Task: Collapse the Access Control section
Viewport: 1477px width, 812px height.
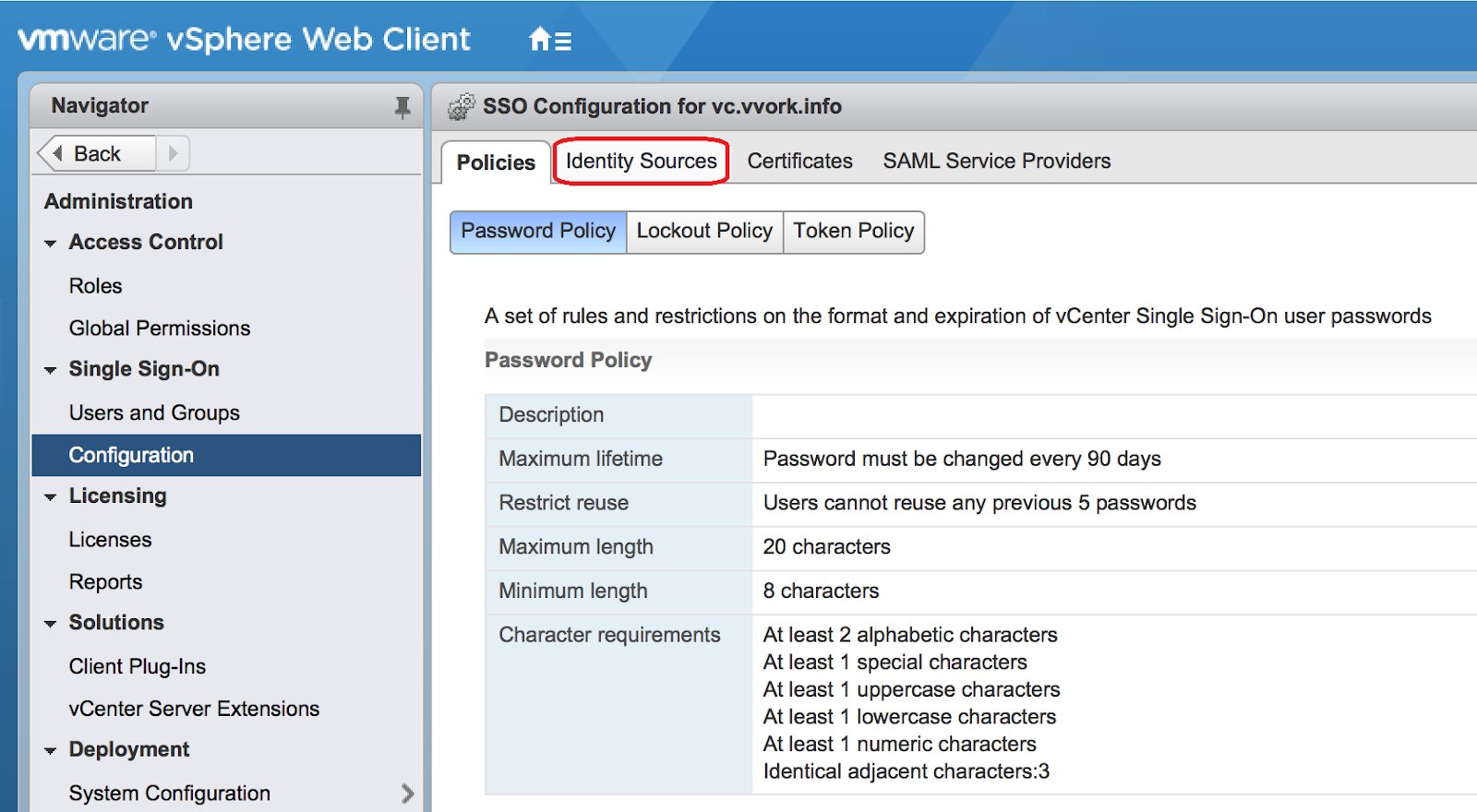Action: point(50,244)
